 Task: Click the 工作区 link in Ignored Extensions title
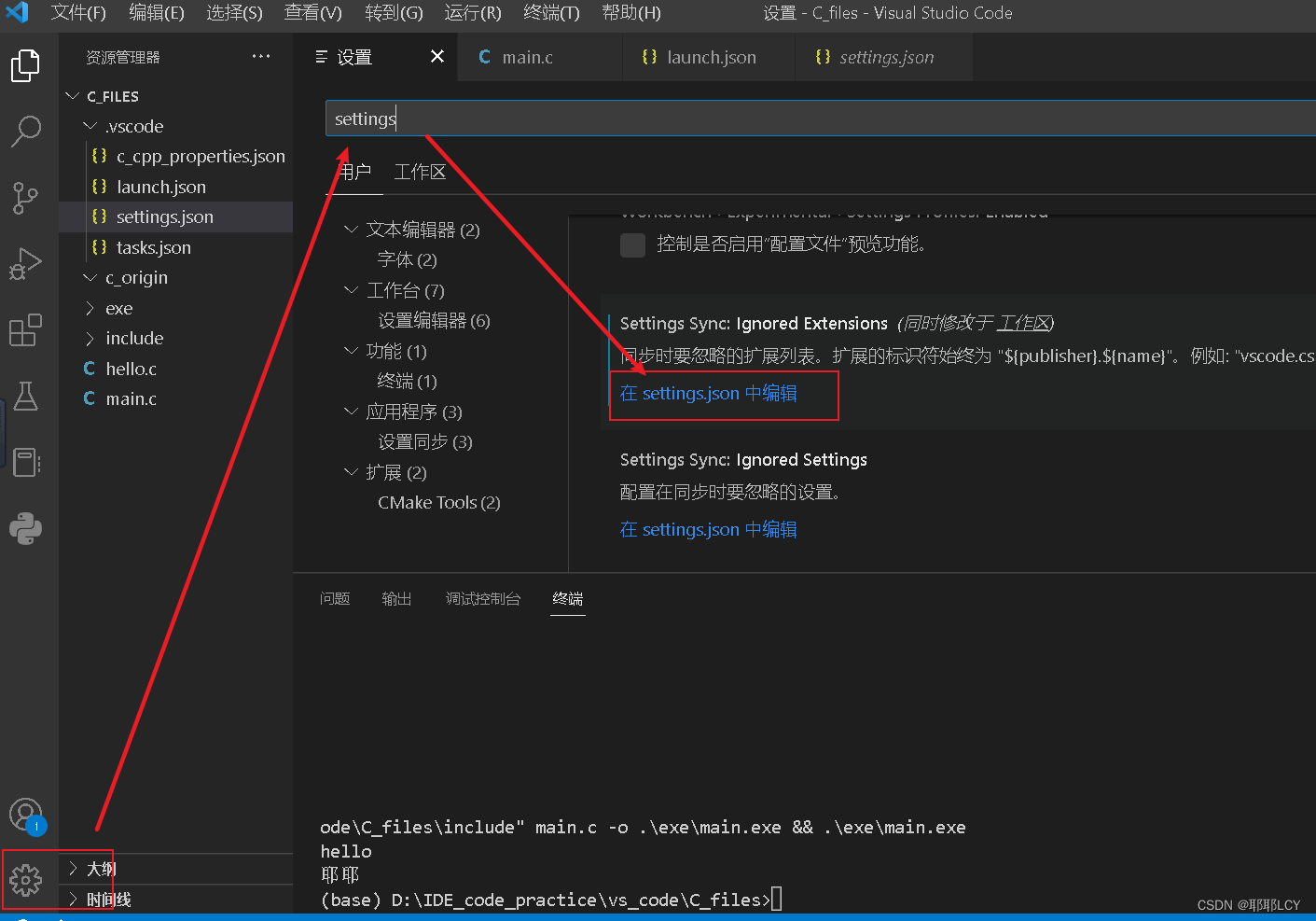pos(1023,323)
